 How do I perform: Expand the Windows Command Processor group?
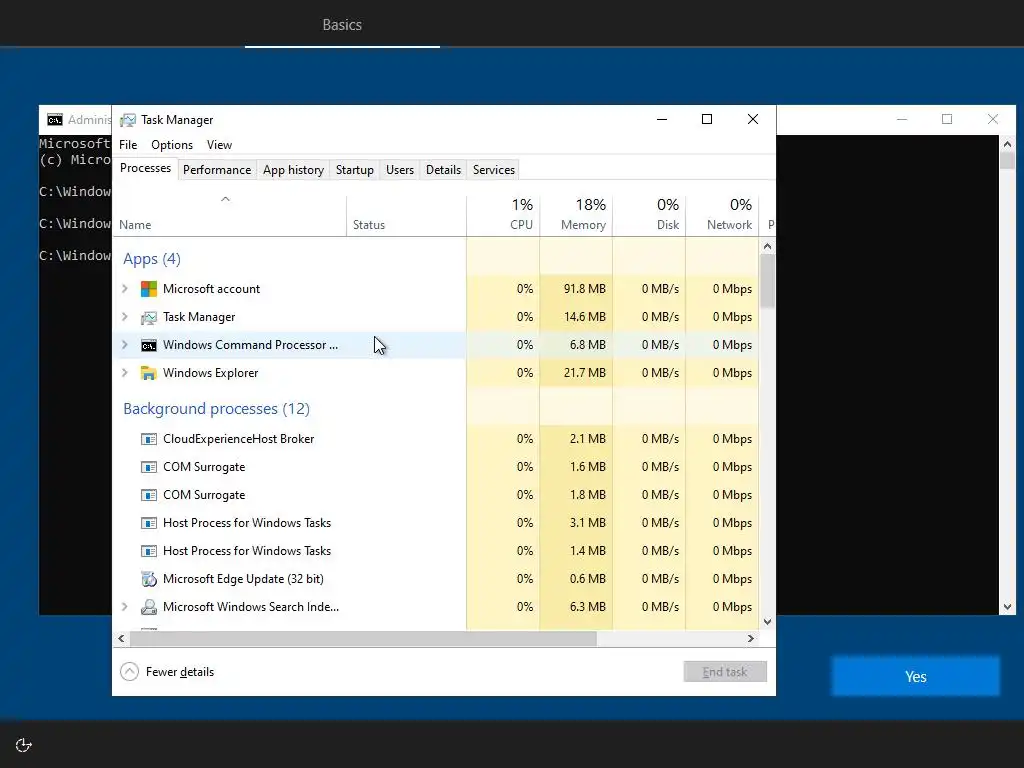[125, 345]
